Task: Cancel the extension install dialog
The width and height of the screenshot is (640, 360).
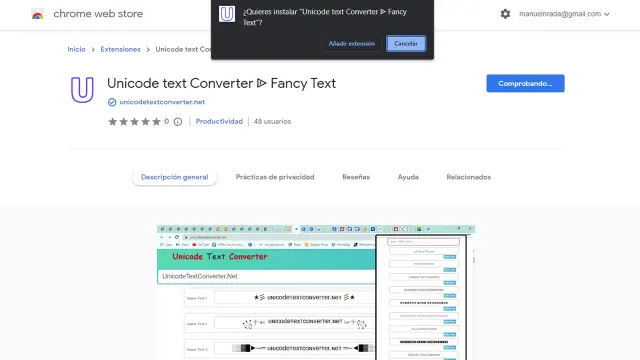Action: point(406,44)
